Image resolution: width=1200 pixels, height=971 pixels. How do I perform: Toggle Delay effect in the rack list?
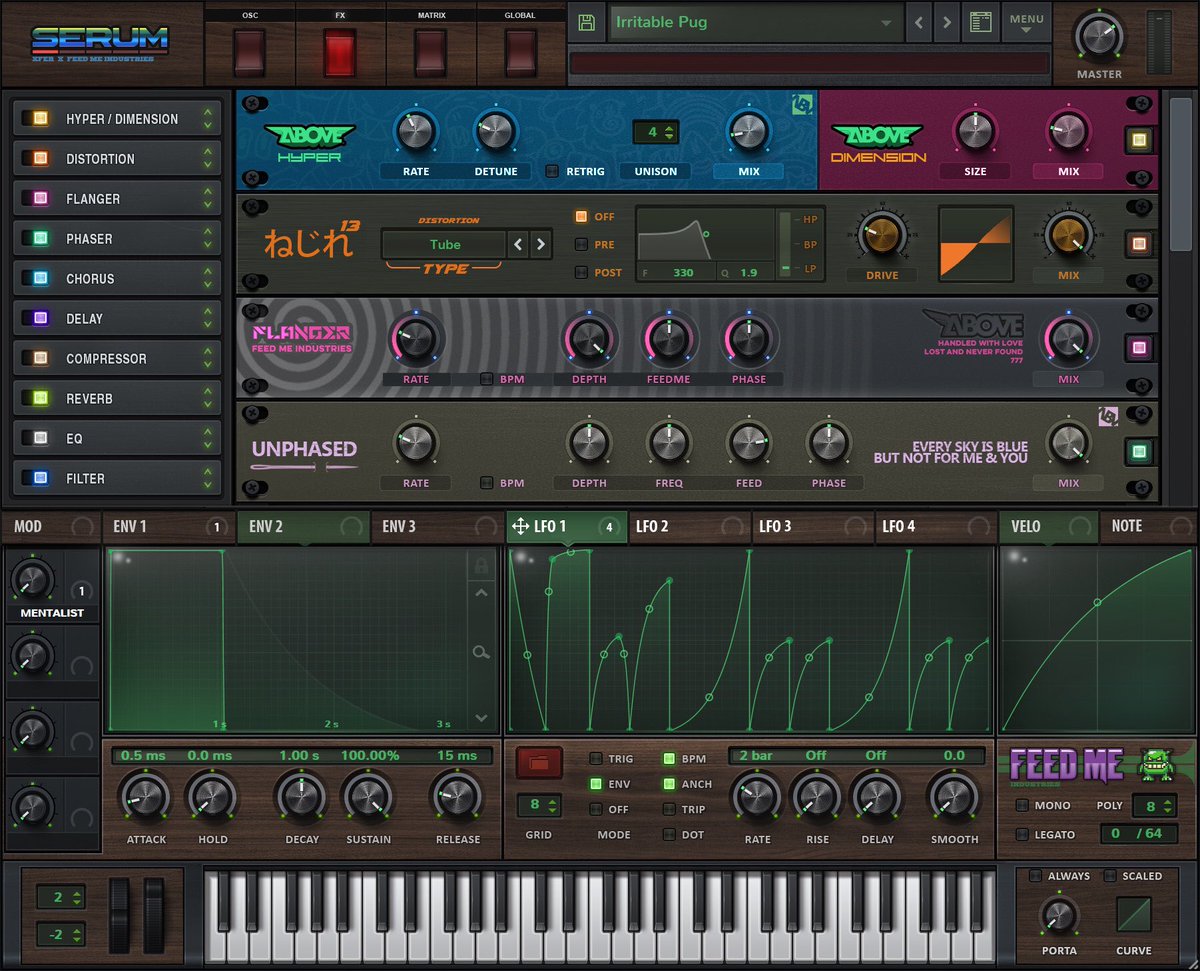tap(41, 318)
